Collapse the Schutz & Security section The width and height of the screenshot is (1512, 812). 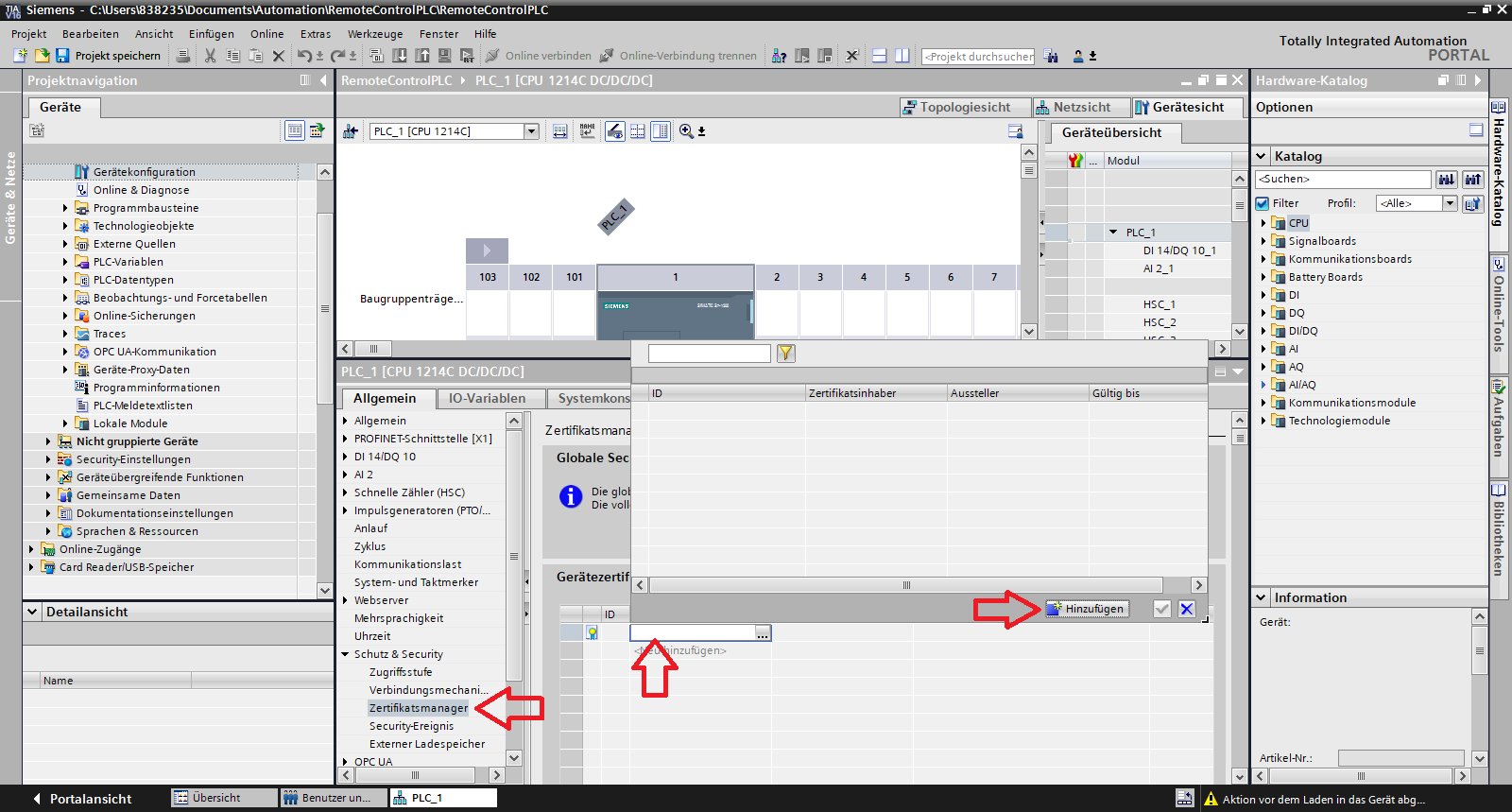tap(345, 654)
